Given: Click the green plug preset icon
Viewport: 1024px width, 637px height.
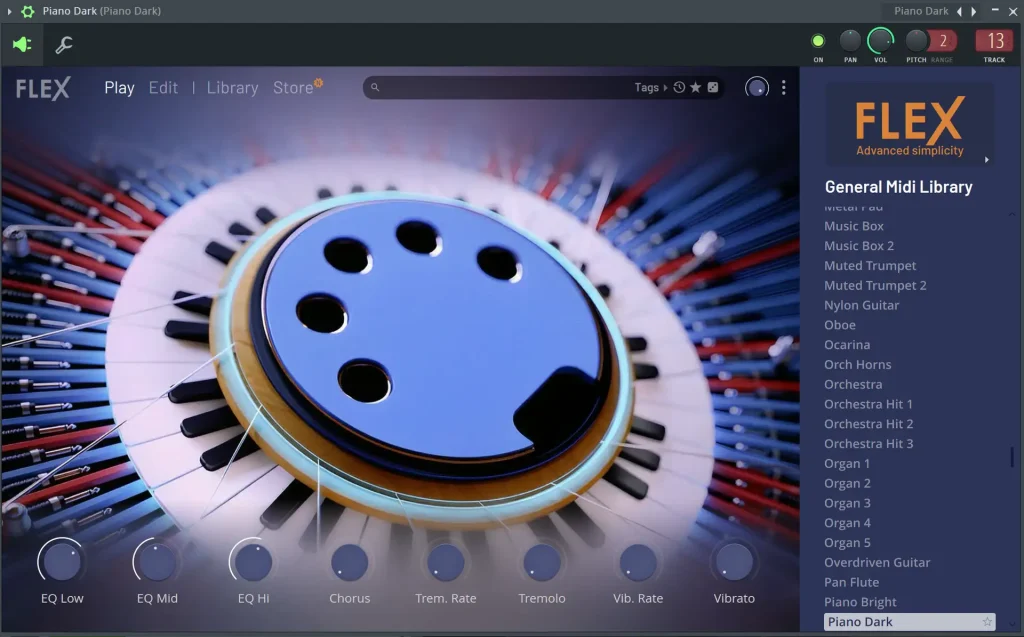Looking at the screenshot, I should [x=22, y=44].
